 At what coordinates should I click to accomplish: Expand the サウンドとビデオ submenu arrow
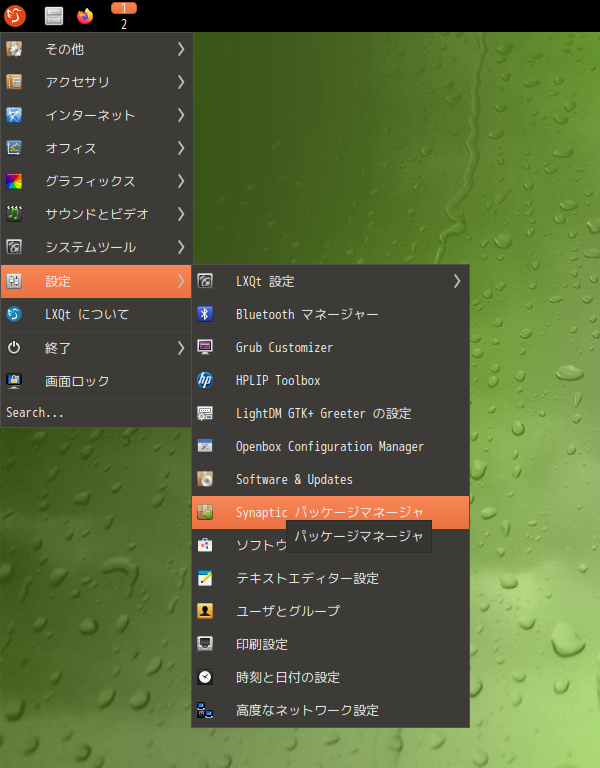(181, 214)
